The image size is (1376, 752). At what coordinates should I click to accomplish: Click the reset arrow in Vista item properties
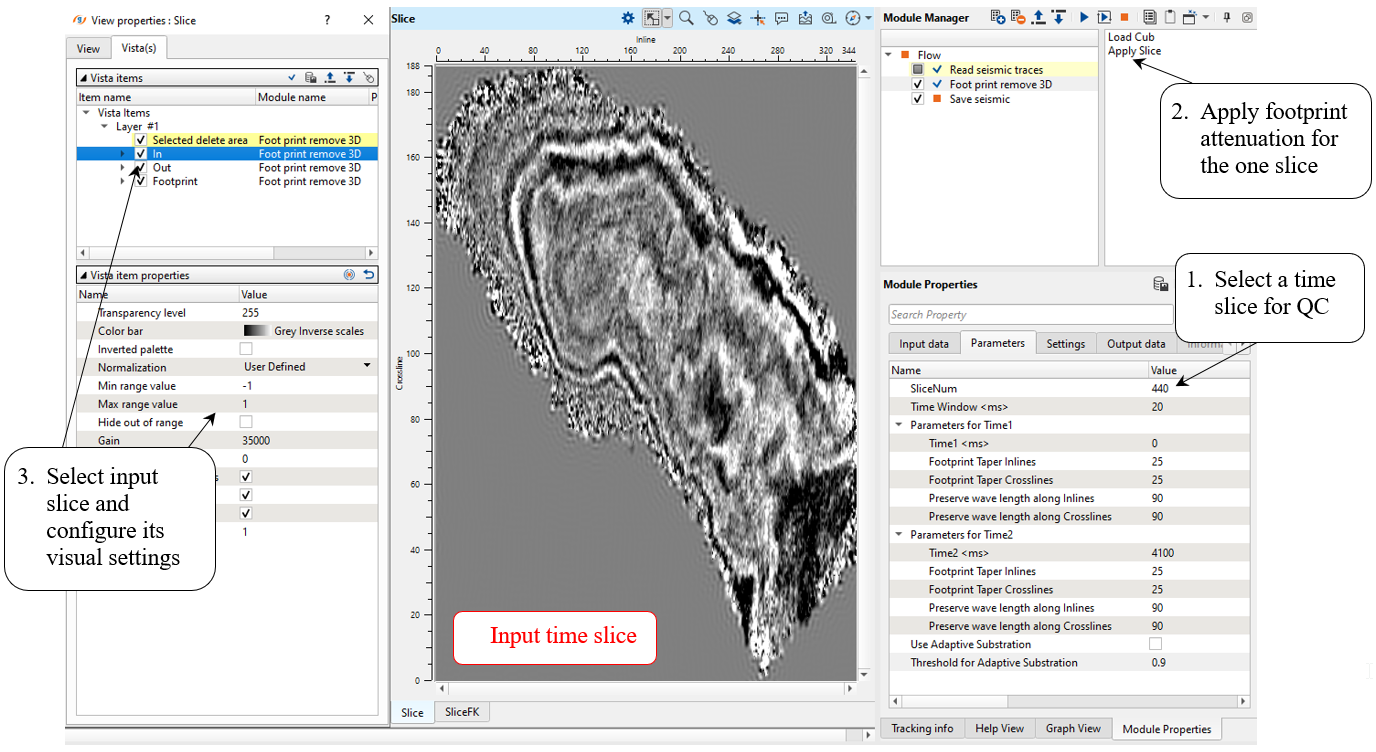pos(369,275)
